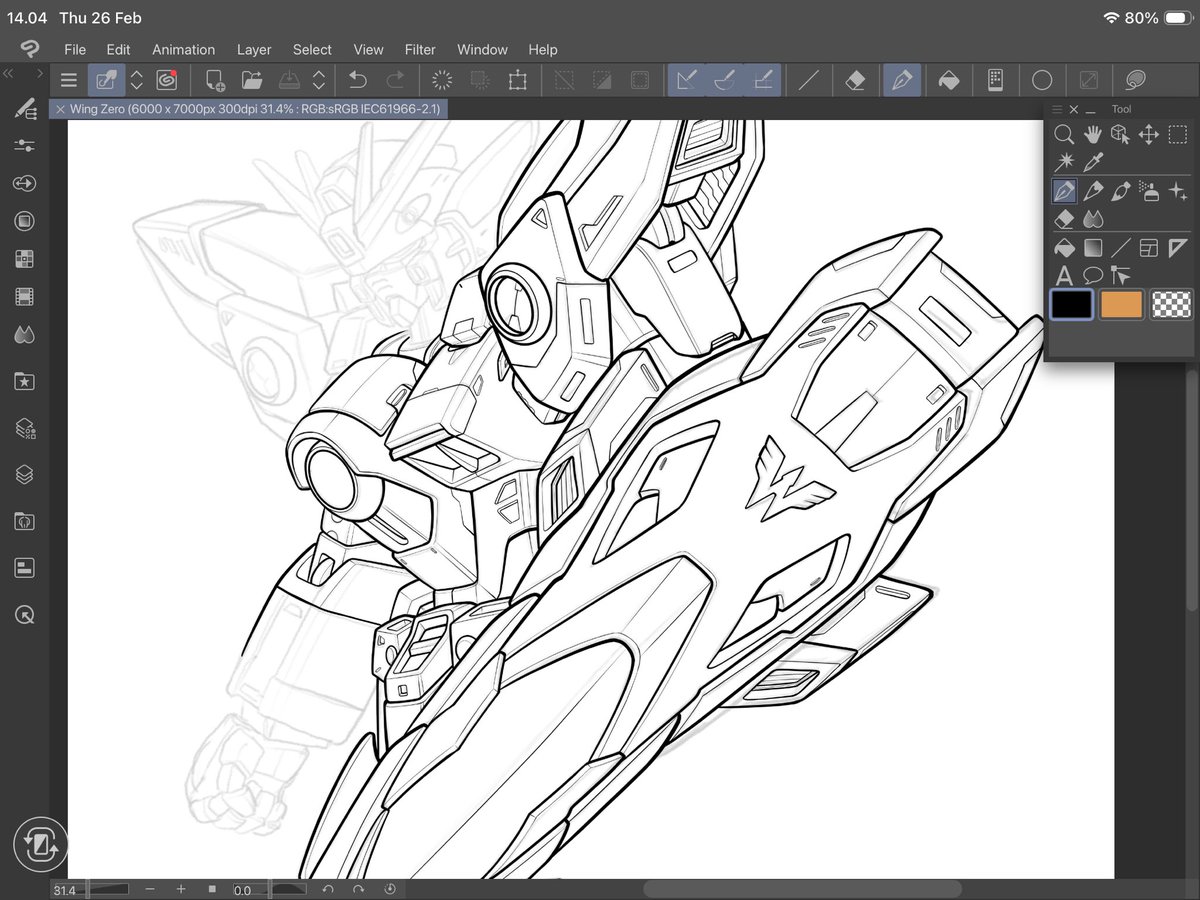Image resolution: width=1200 pixels, height=900 pixels.
Task: Open the sub tool palette in sidebar
Action: coord(25,108)
